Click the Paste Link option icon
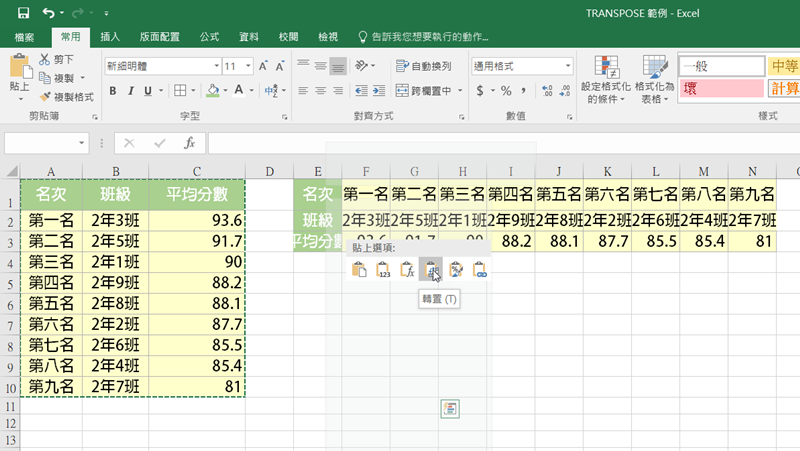The height and width of the screenshot is (451, 800). 479,269
